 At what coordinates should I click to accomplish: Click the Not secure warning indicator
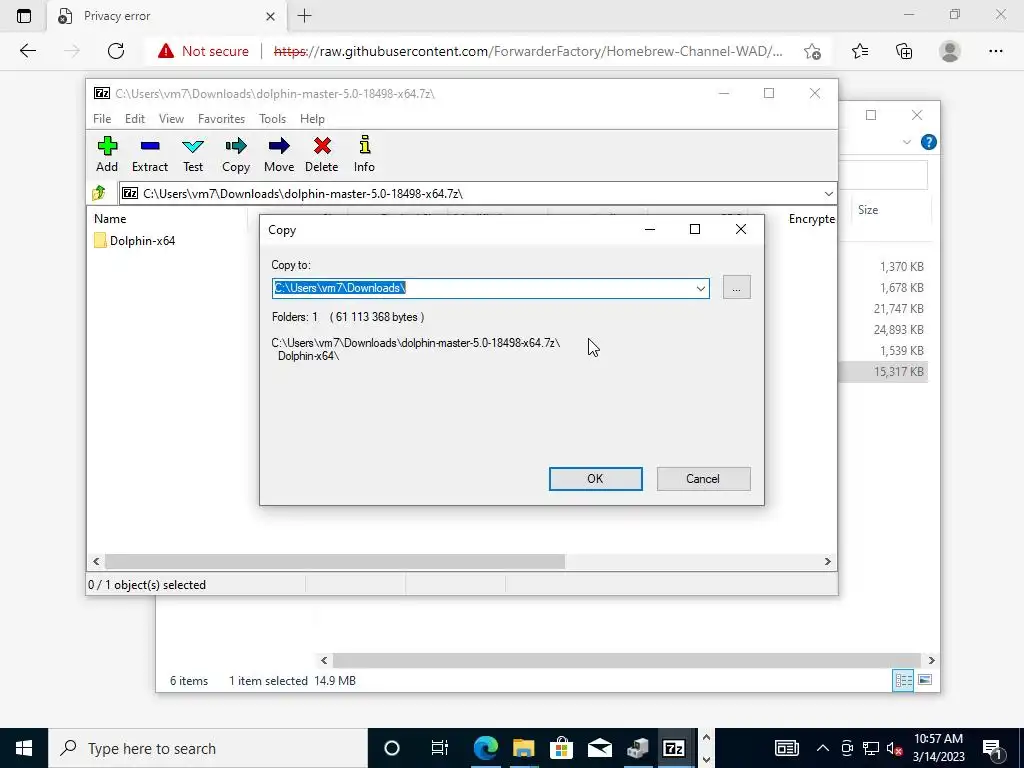[203, 51]
